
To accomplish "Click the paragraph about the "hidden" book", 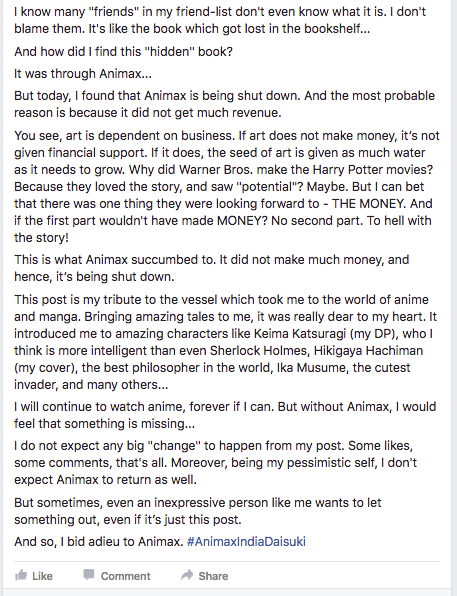I will (x=123, y=51).
